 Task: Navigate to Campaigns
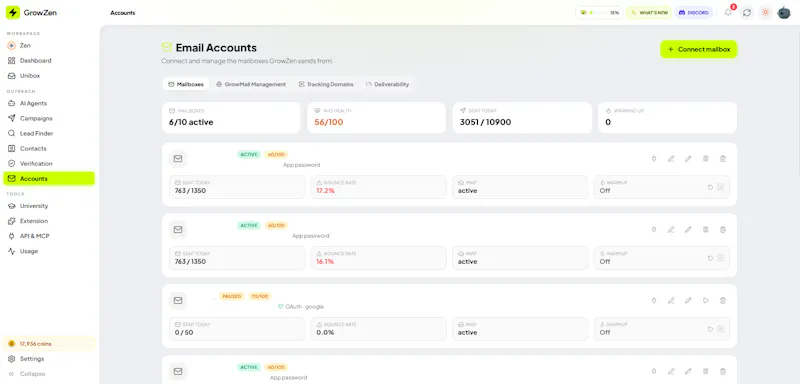(x=49, y=118)
